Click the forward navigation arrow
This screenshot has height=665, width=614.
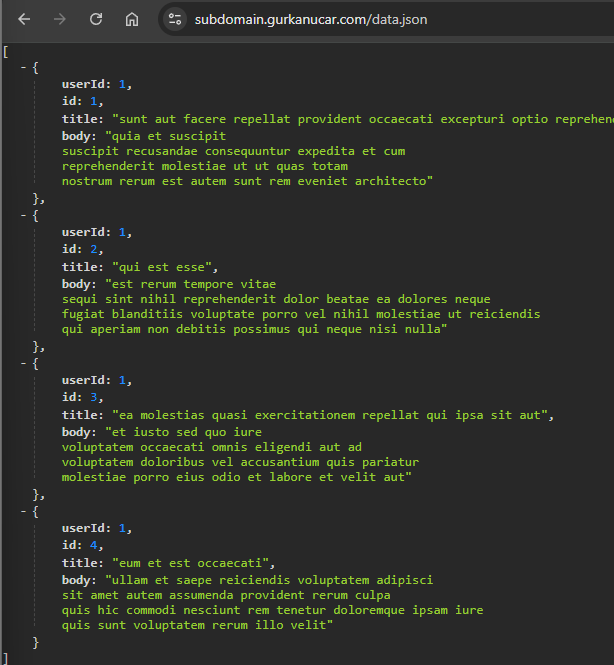(60, 19)
